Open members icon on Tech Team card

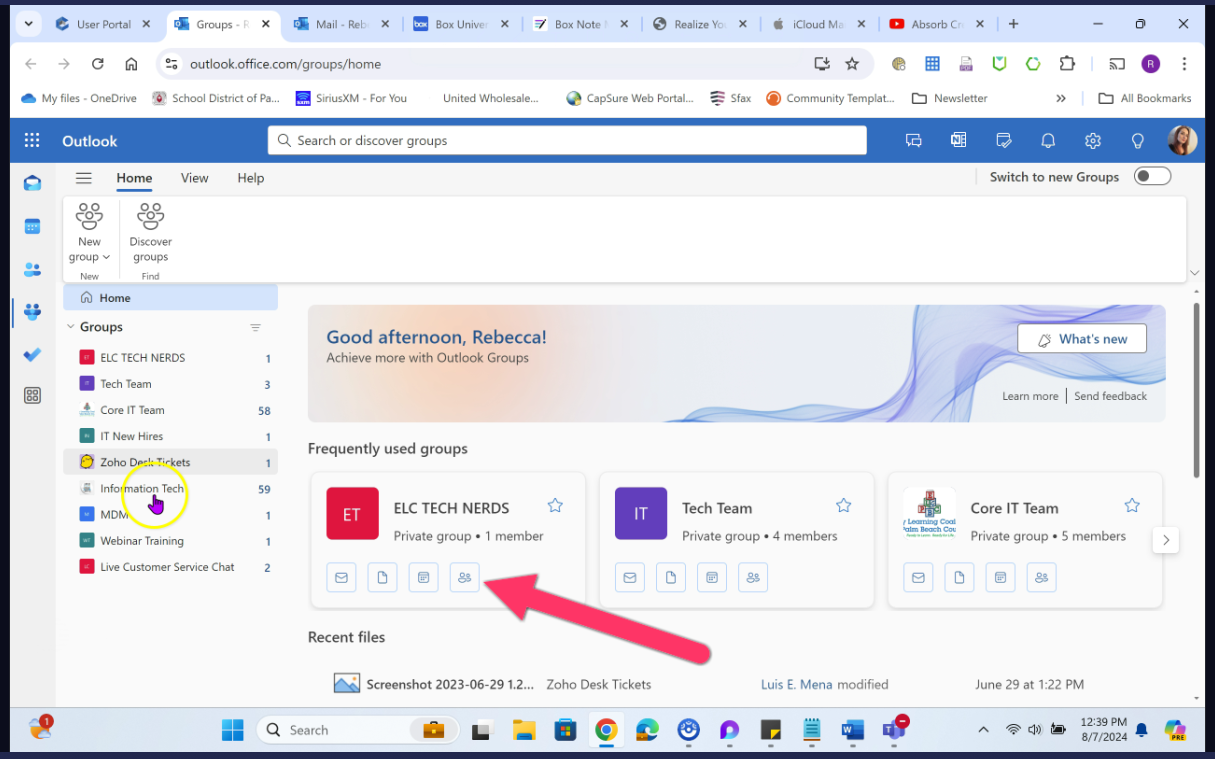pos(753,577)
